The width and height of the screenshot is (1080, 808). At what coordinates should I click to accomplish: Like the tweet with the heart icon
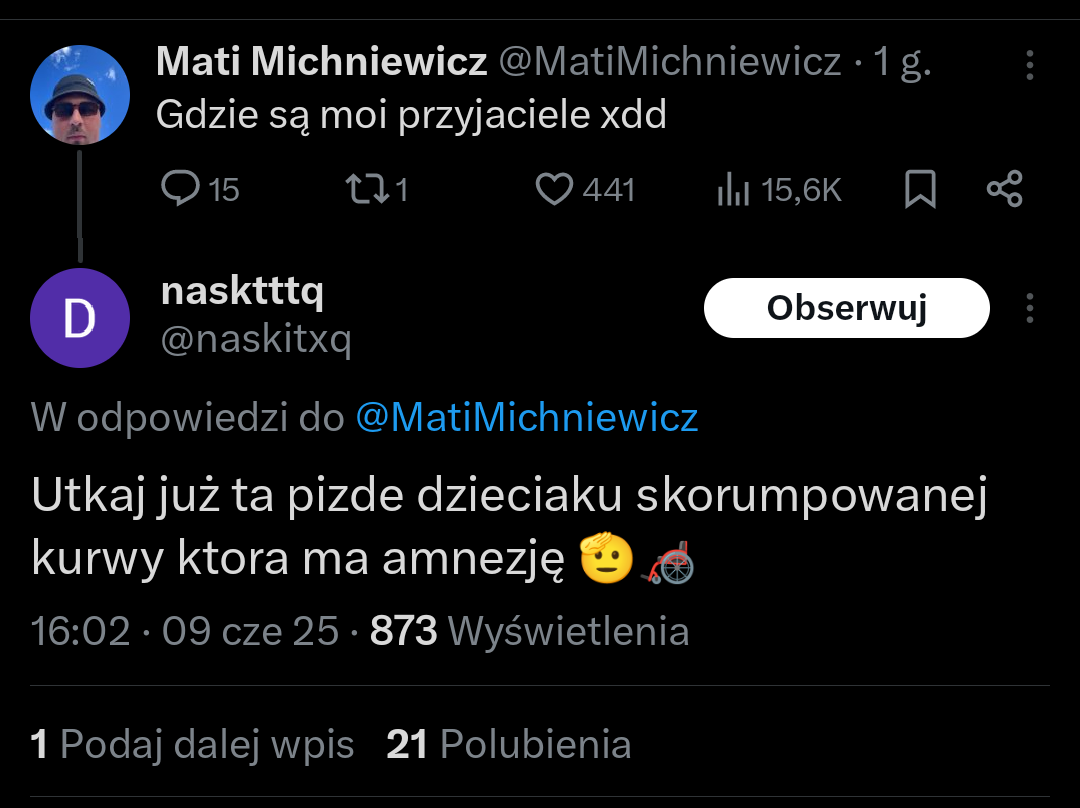pos(554,189)
